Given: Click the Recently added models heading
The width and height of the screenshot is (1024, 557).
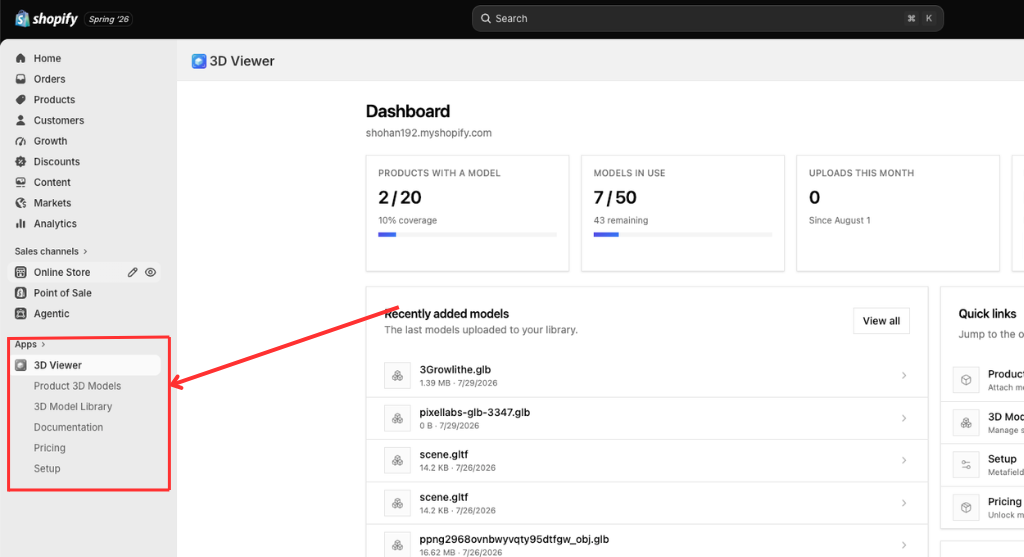Looking at the screenshot, I should (x=447, y=313).
